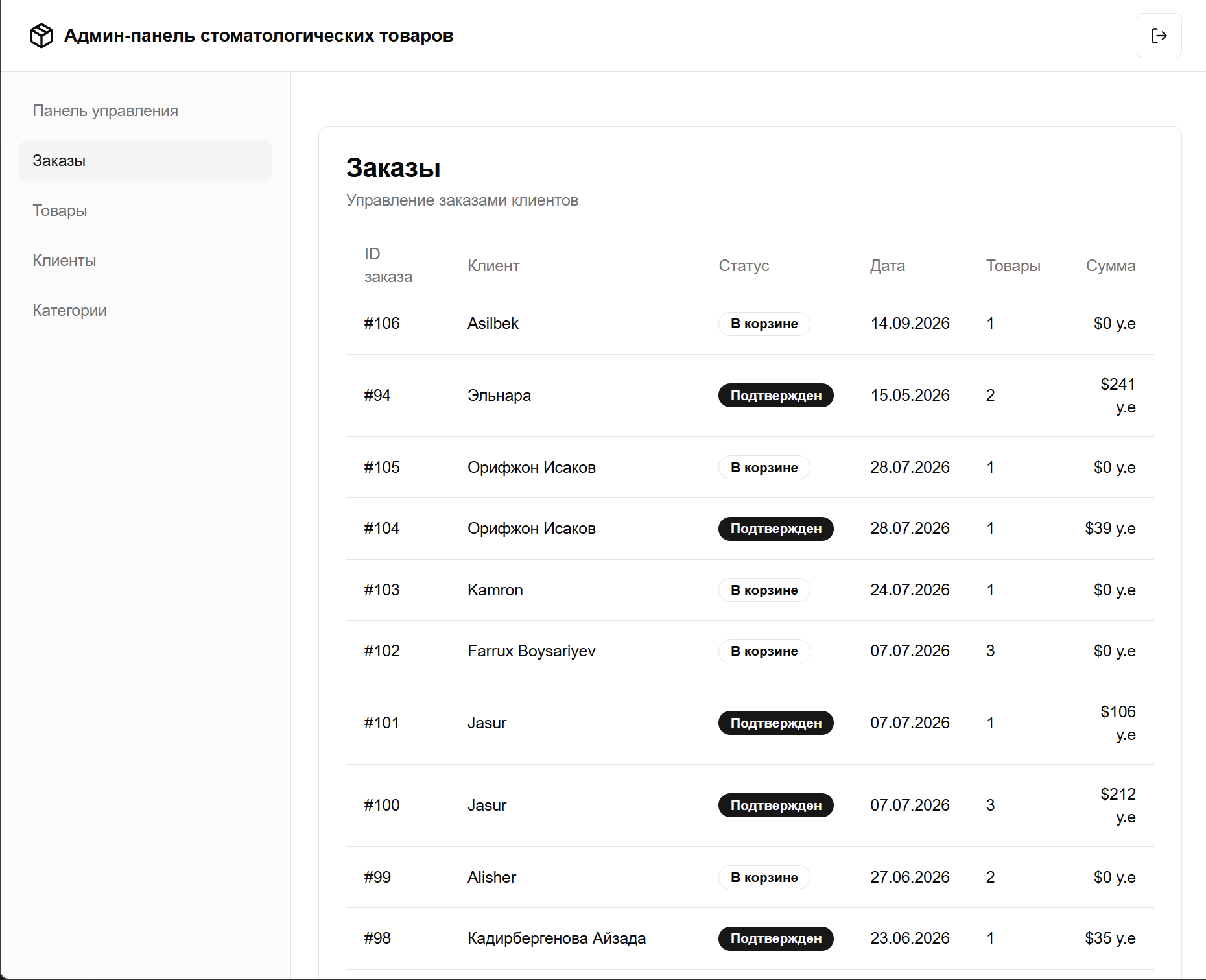The height and width of the screenshot is (980, 1206).
Task: Click client Kamron
Action: pyautogui.click(x=495, y=590)
